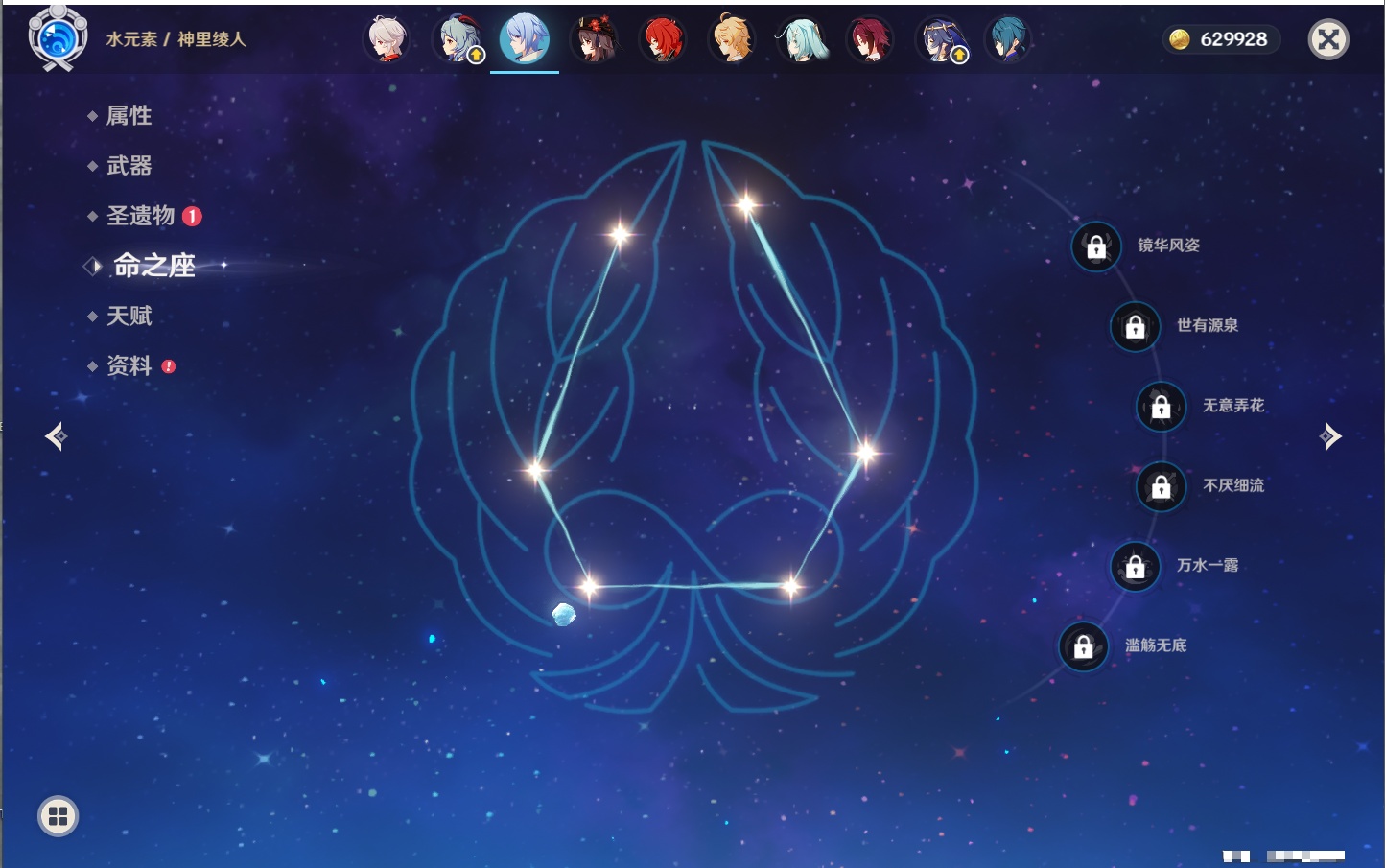Select the dark teal short-haired character portrait
This screenshot has width=1385, height=868.
tap(1007, 39)
